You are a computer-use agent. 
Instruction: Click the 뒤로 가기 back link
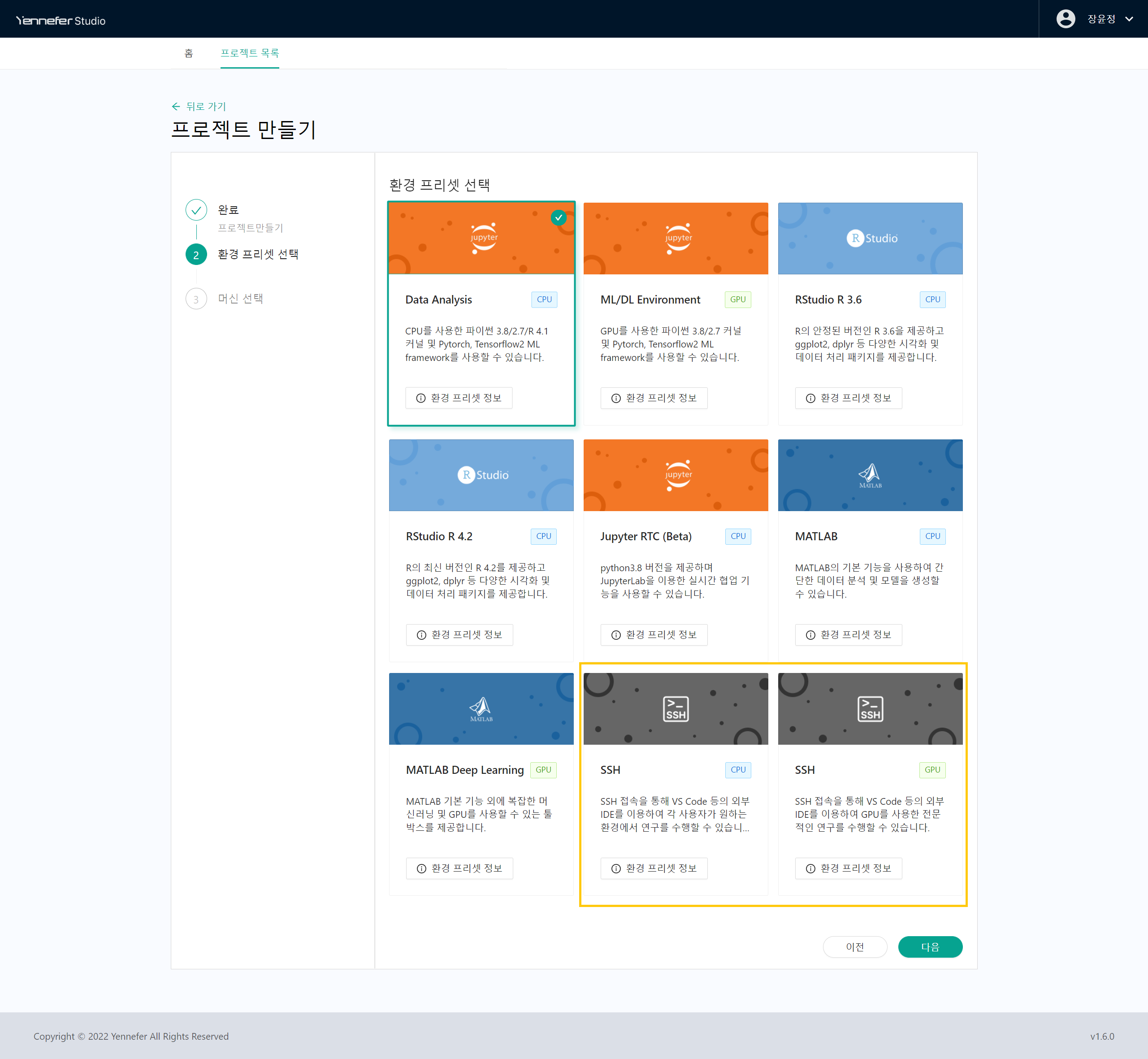(x=199, y=107)
